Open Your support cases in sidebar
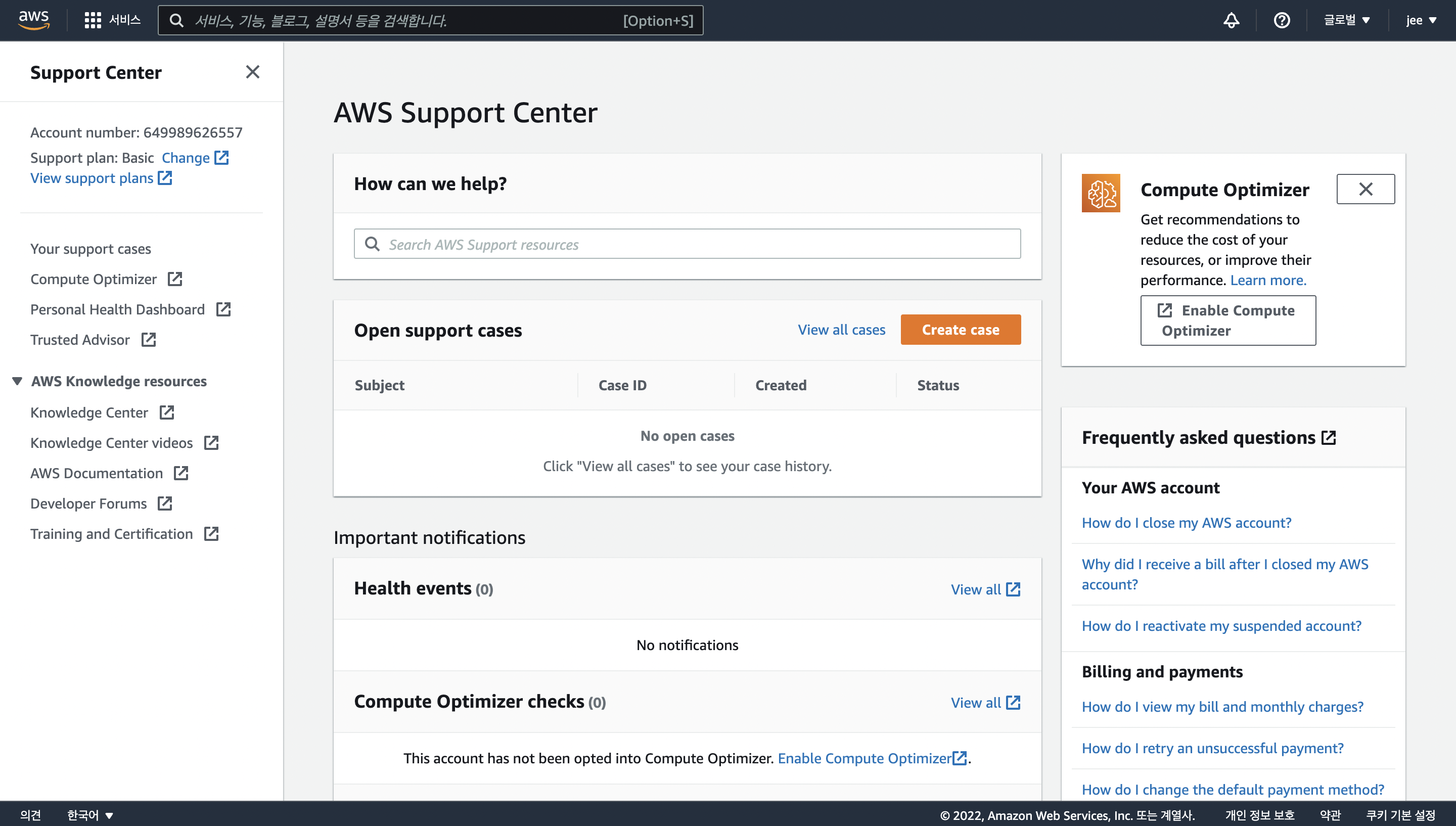 pos(91,249)
